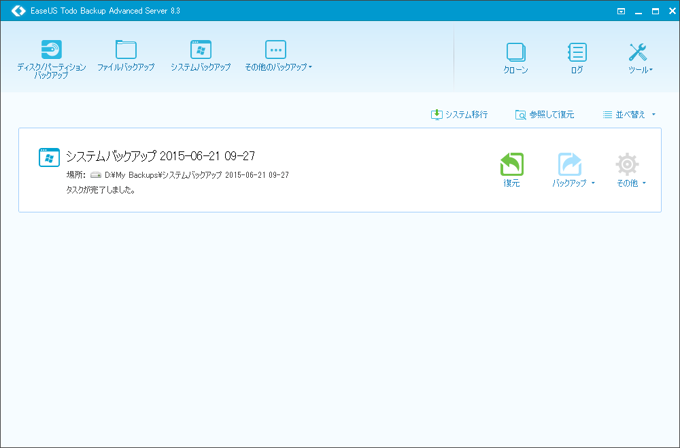Open Disk/Partition Backup (ディスク/パーティションバックアップ)
This screenshot has width=680, height=448.
[x=51, y=59]
